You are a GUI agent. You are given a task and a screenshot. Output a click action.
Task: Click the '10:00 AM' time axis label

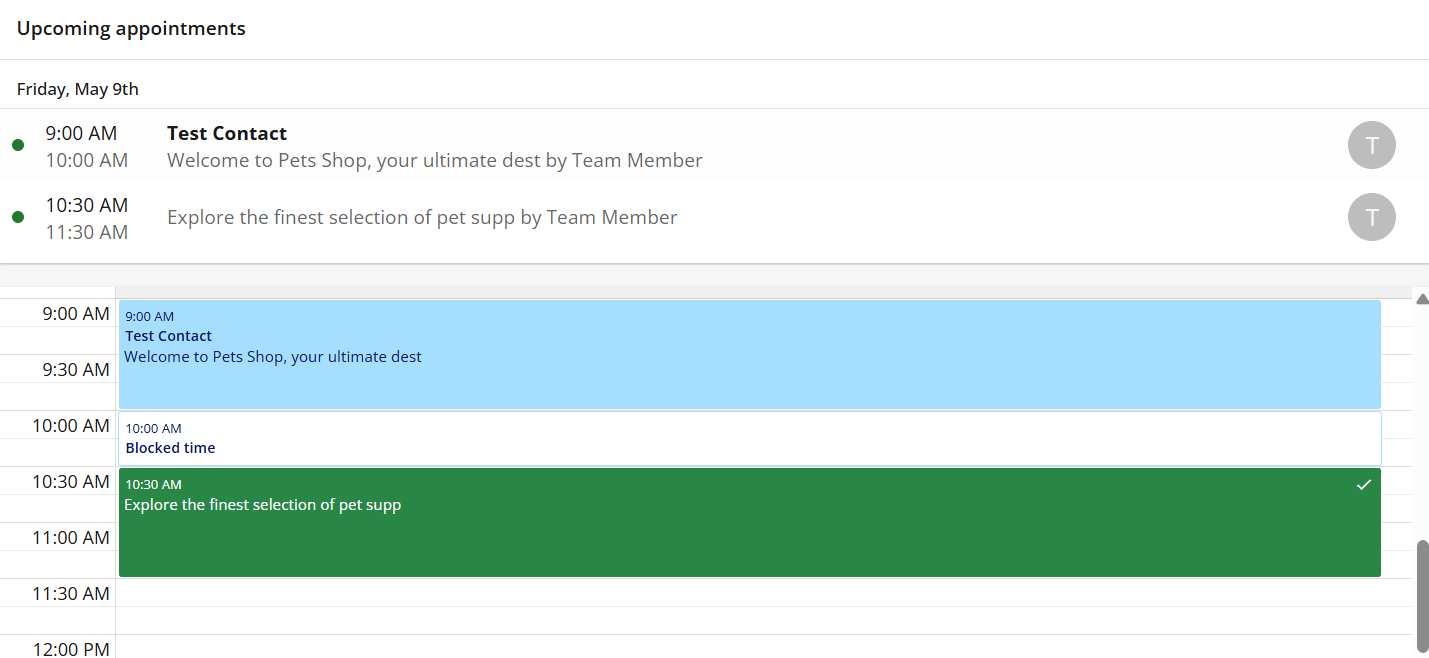point(71,426)
